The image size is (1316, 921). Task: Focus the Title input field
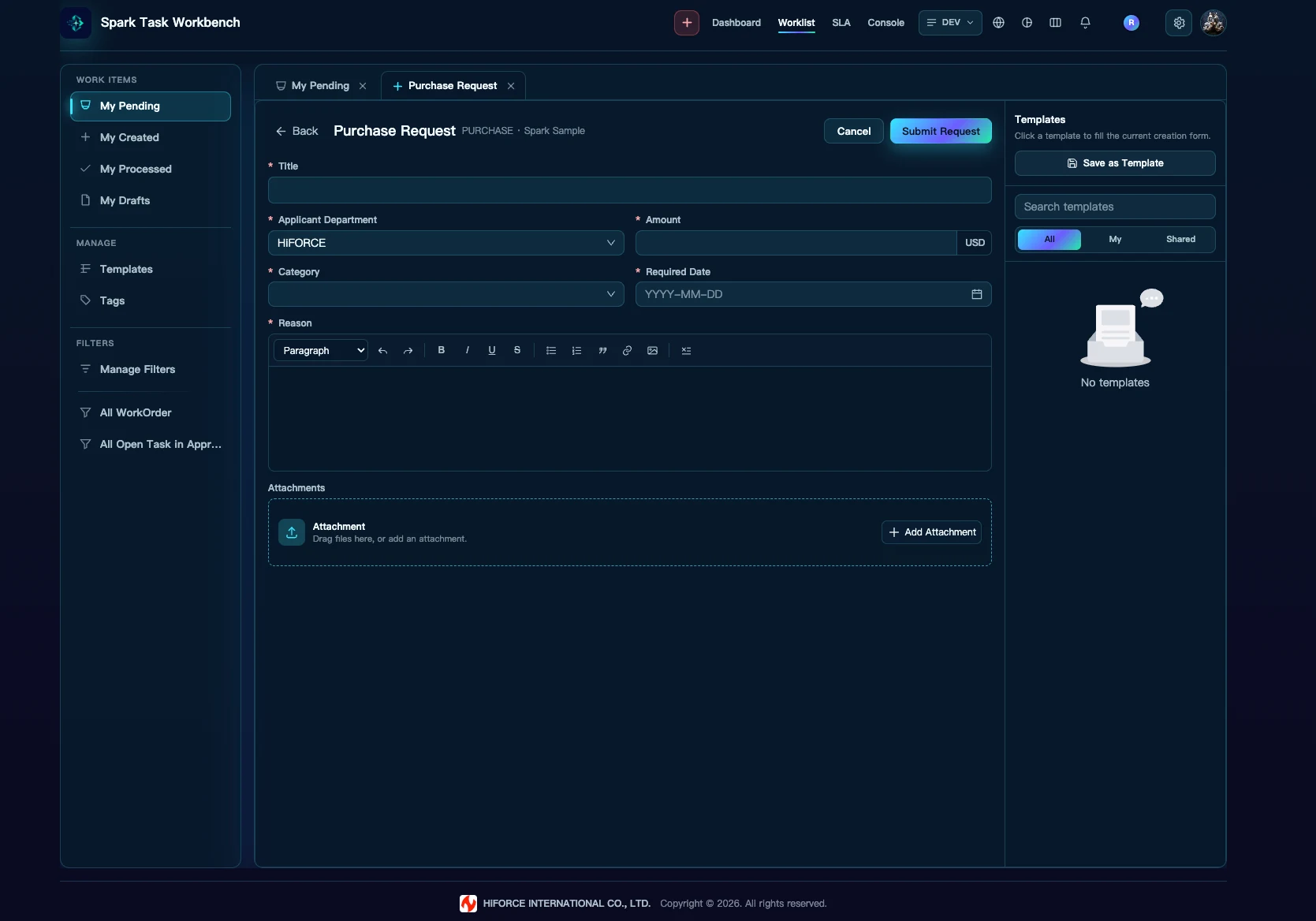[x=629, y=190]
